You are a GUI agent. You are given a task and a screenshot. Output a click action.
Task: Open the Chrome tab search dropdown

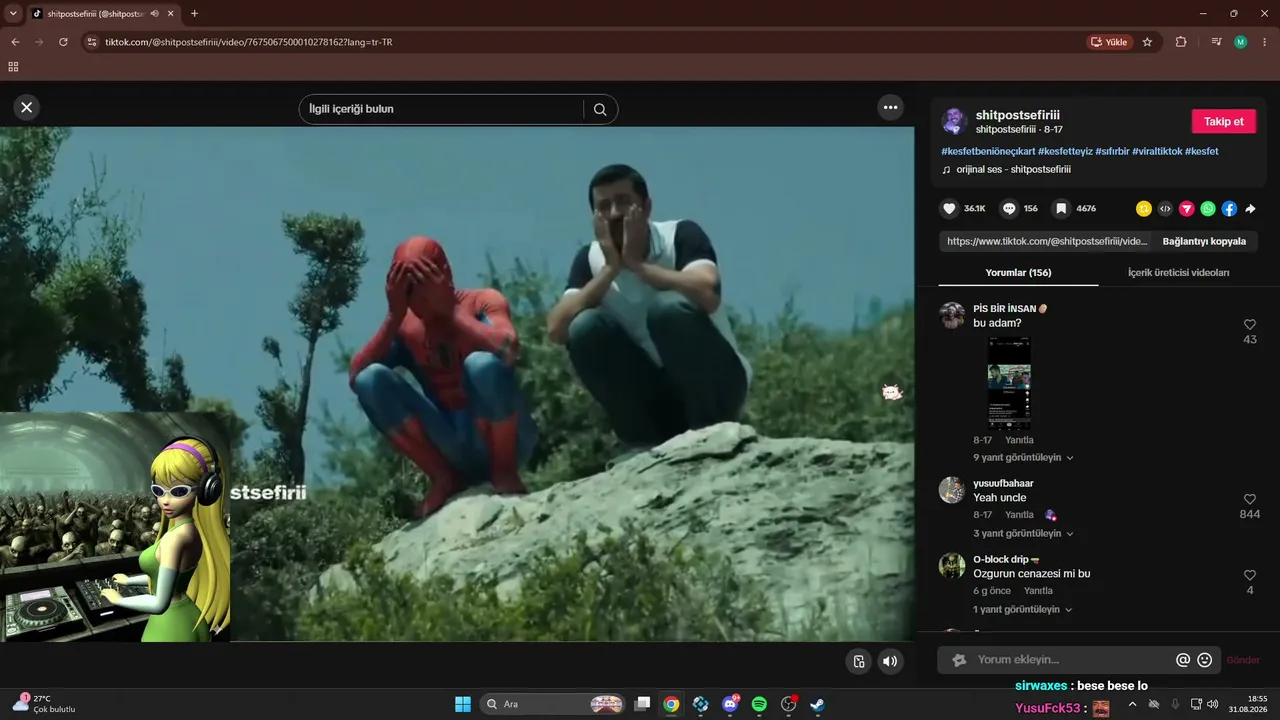tap(13, 14)
